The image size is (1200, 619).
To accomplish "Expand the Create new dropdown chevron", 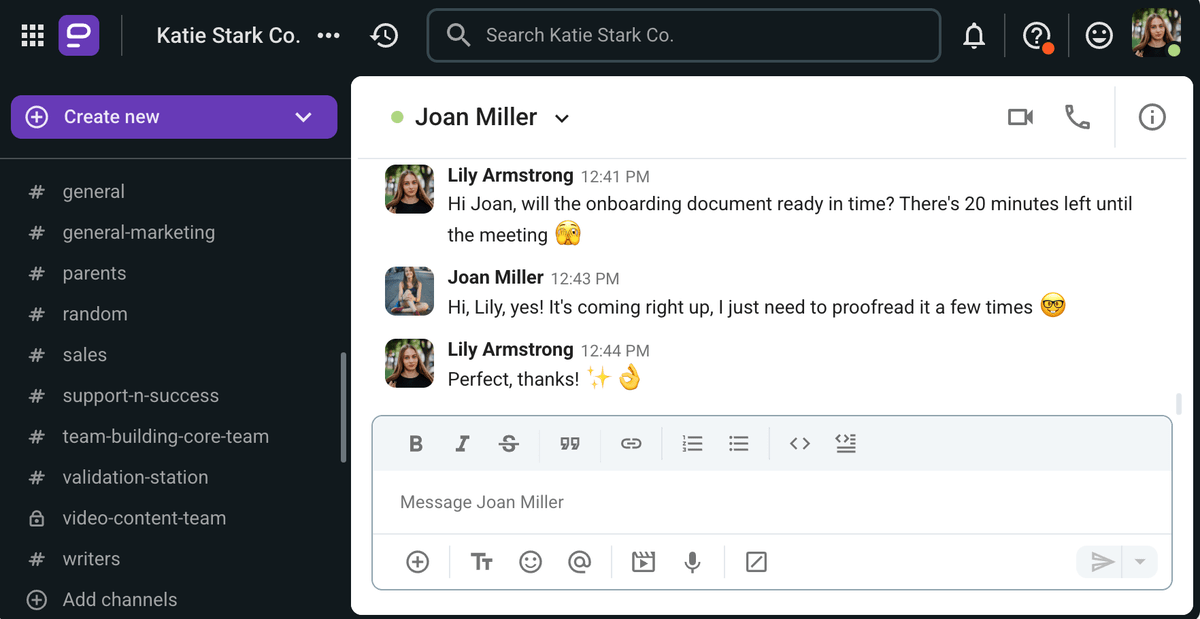I will (x=304, y=117).
